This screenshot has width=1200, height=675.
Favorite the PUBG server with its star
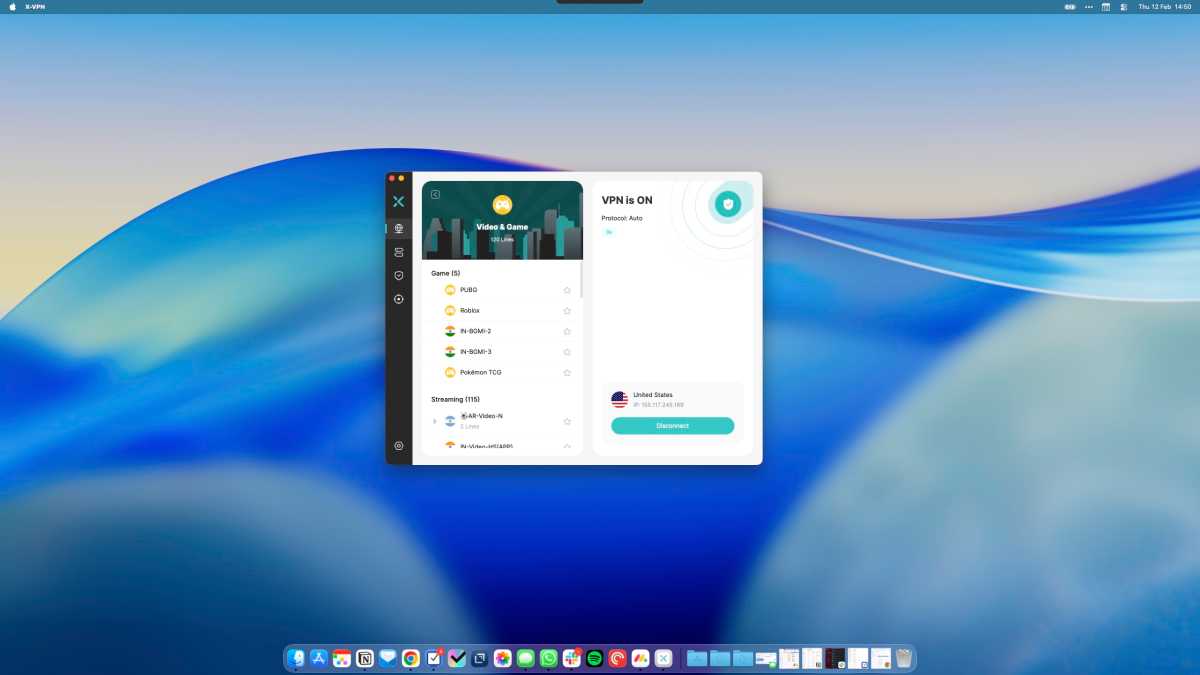pos(567,290)
